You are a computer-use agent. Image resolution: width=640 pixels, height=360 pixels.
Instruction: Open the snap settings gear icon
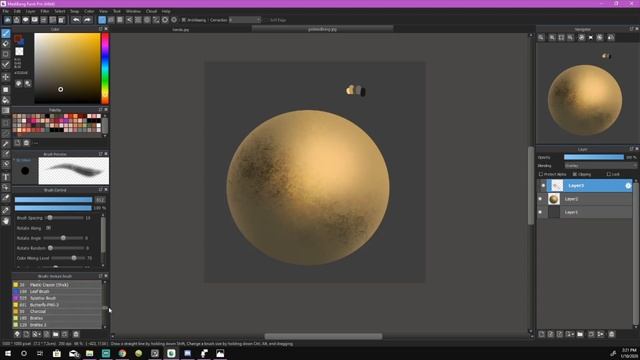point(174,20)
